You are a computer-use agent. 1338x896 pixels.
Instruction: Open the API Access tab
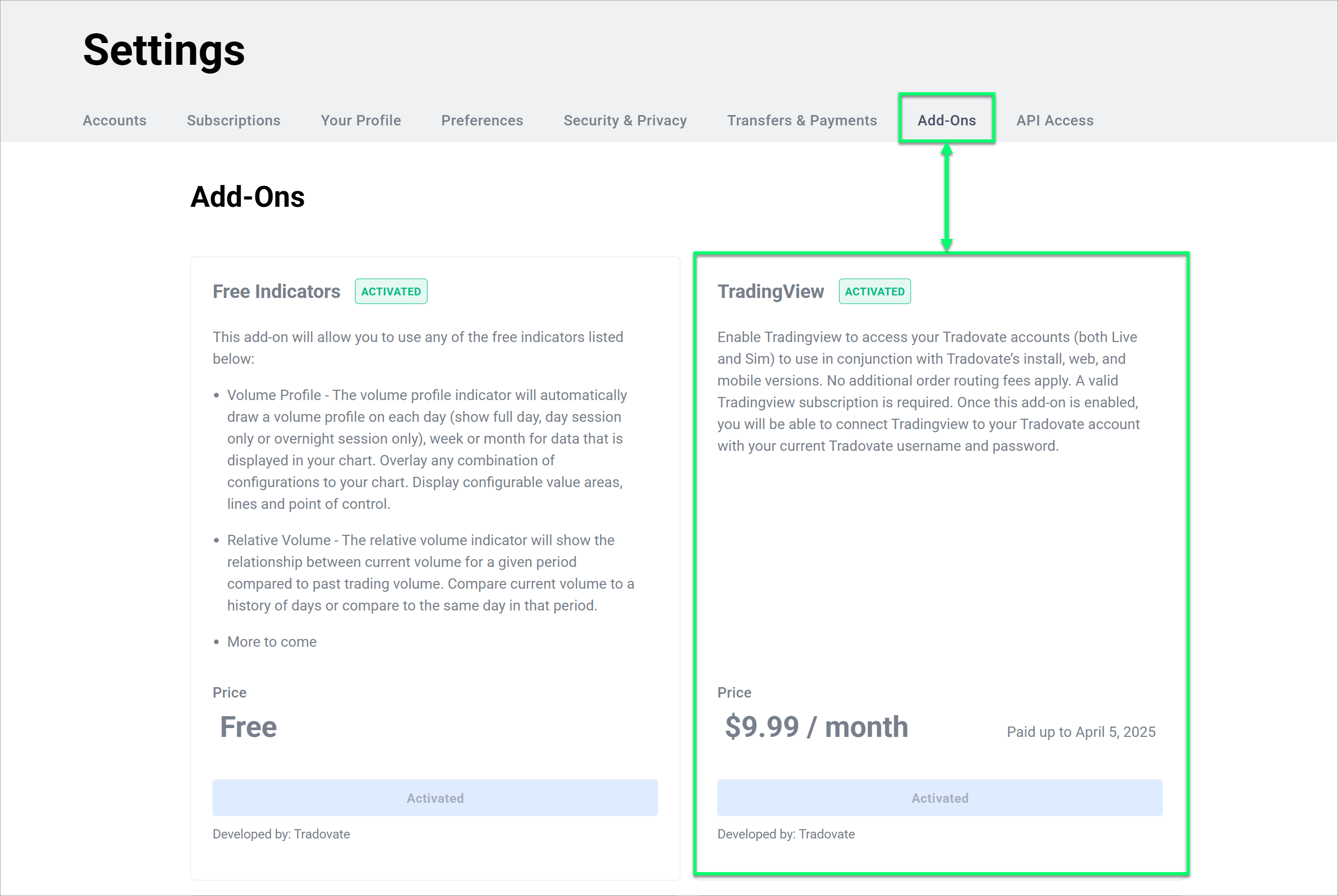[x=1055, y=120]
